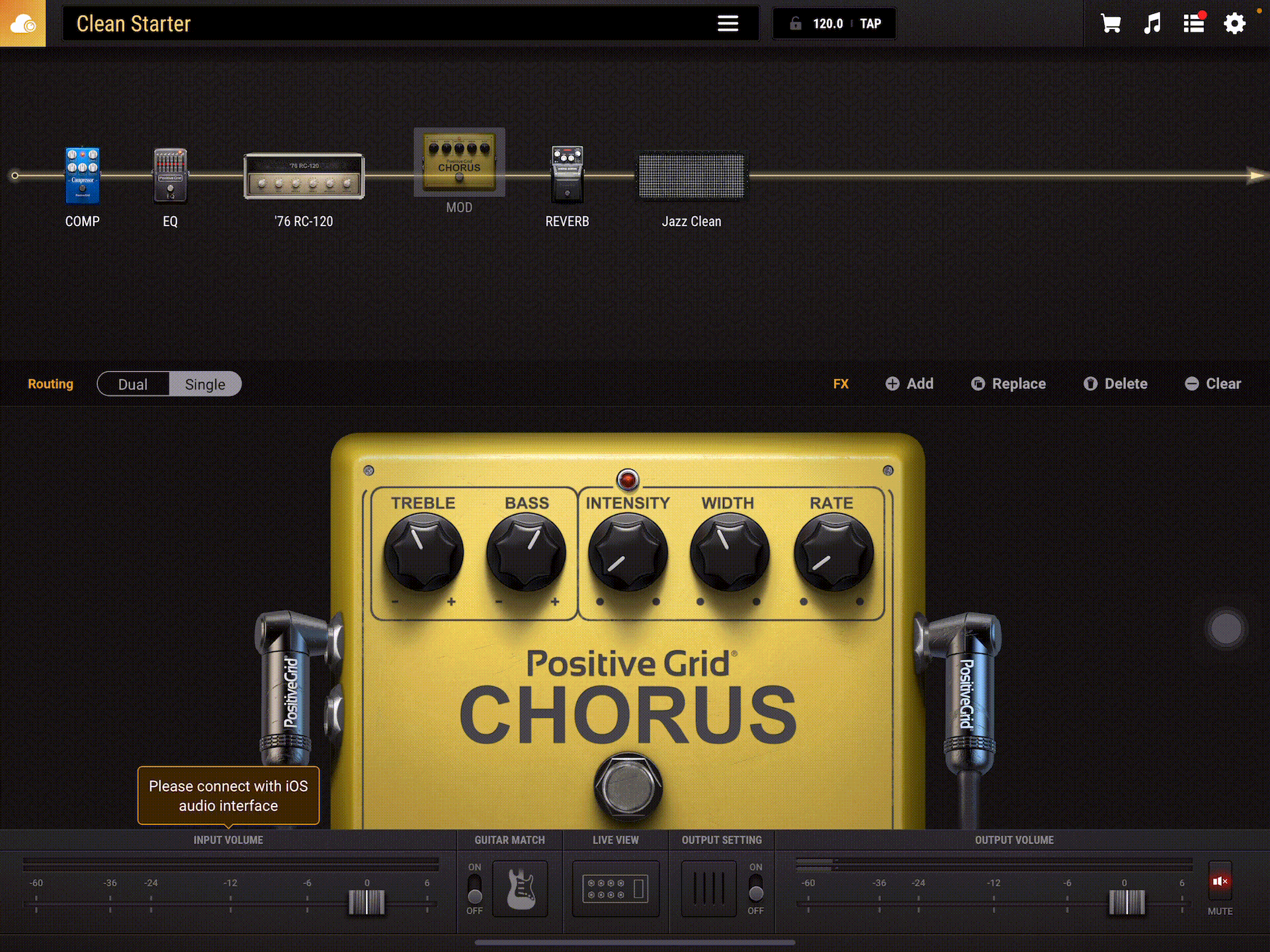Screen dimensions: 1270x952
Task: Select the REVERB pedal in chain
Action: click(568, 174)
